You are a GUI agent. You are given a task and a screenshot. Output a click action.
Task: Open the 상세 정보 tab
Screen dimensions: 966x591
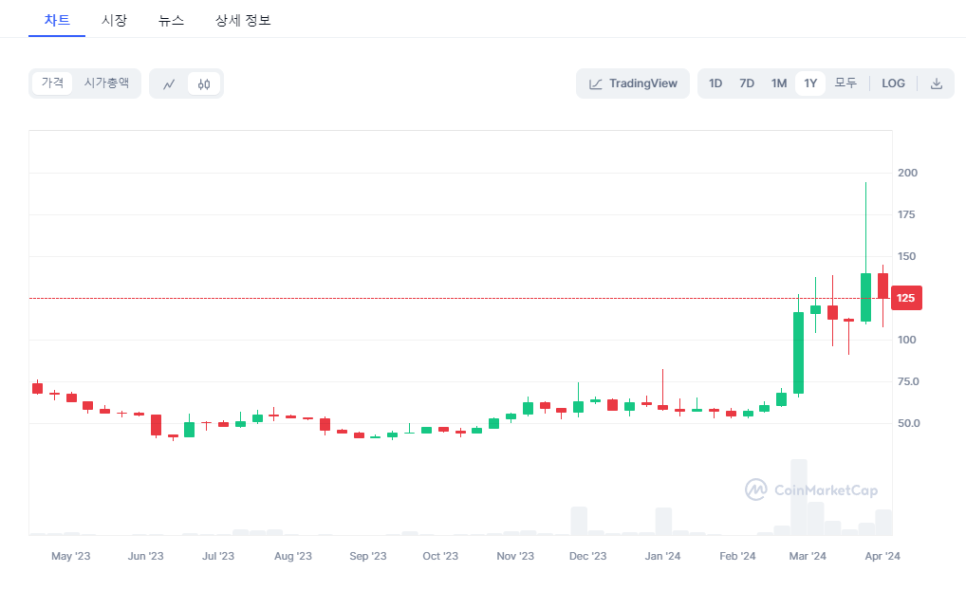[243, 20]
